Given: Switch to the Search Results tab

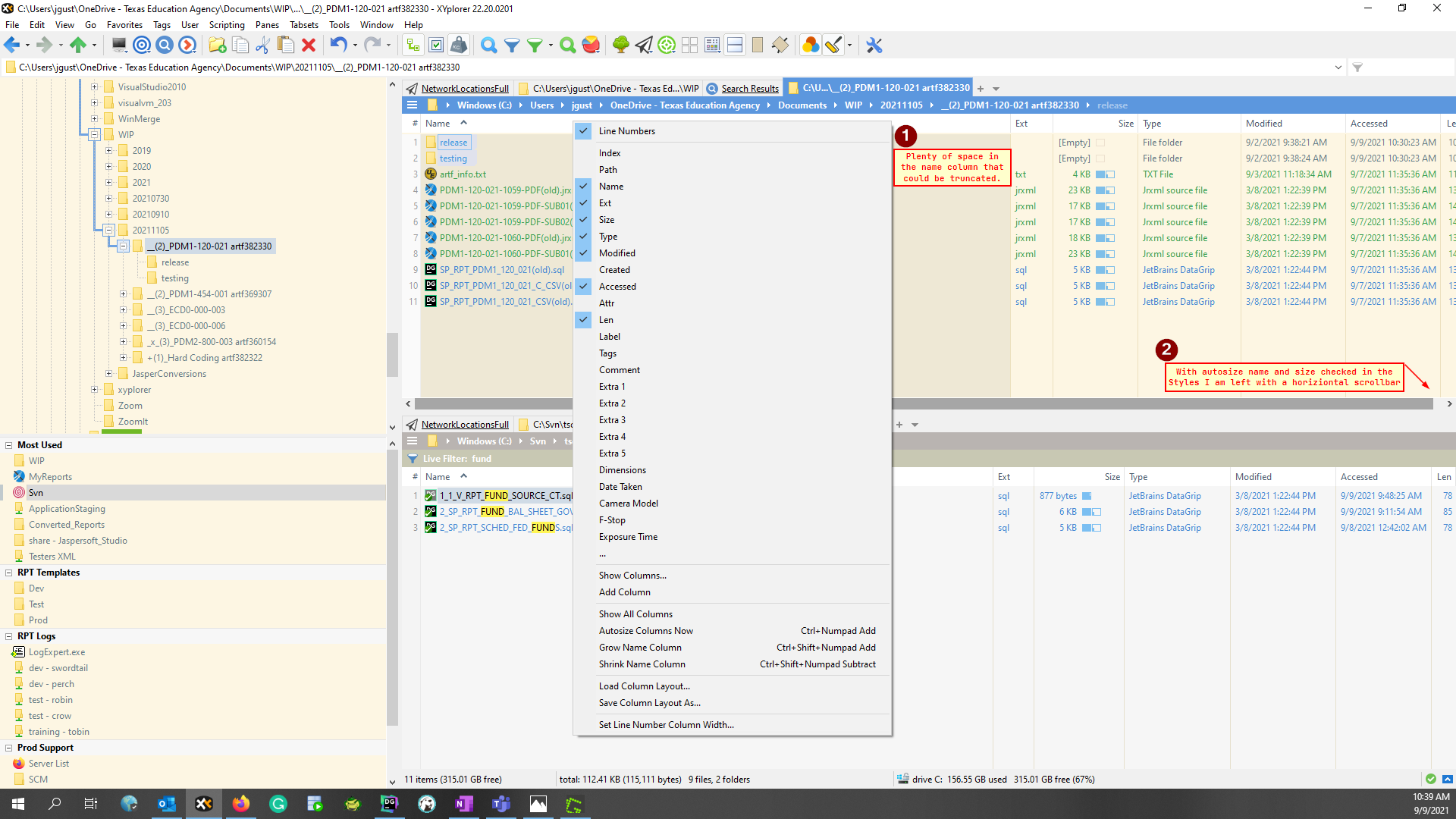Looking at the screenshot, I should pos(748,88).
